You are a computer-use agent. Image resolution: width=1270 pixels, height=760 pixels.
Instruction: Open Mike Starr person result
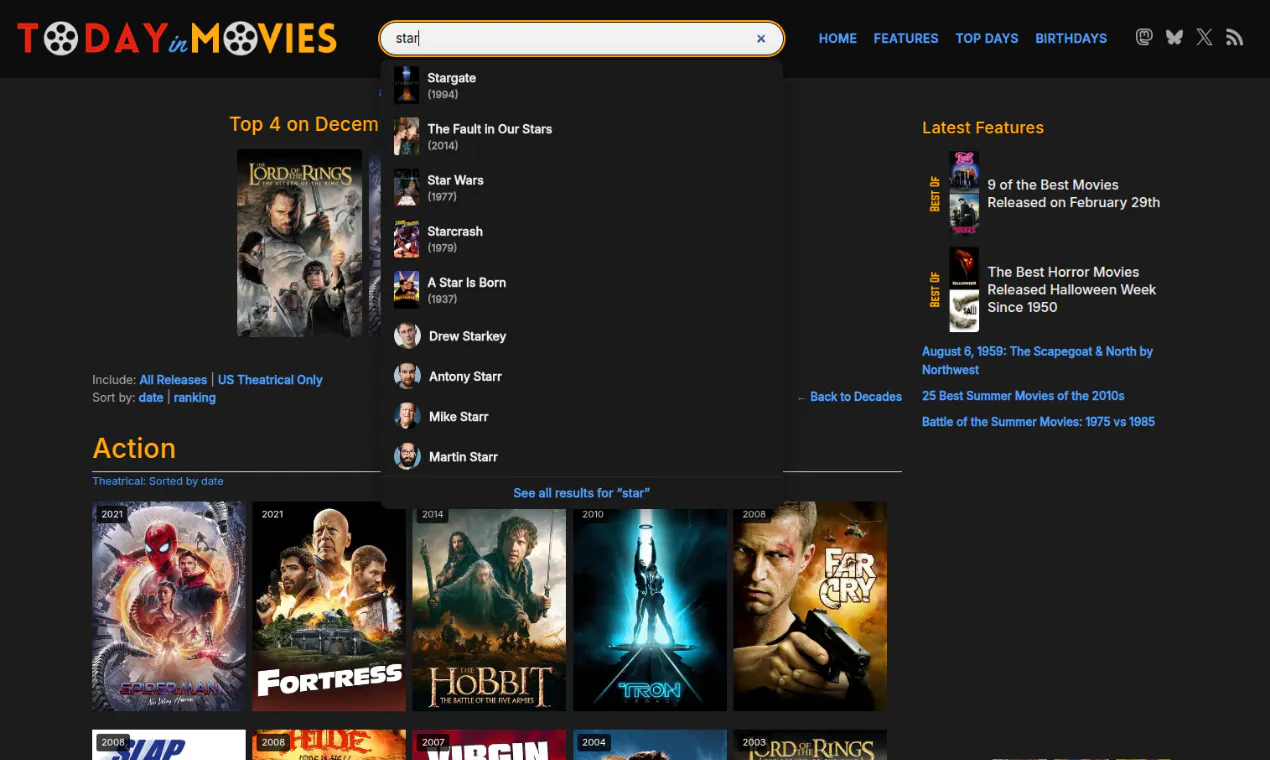(x=581, y=416)
